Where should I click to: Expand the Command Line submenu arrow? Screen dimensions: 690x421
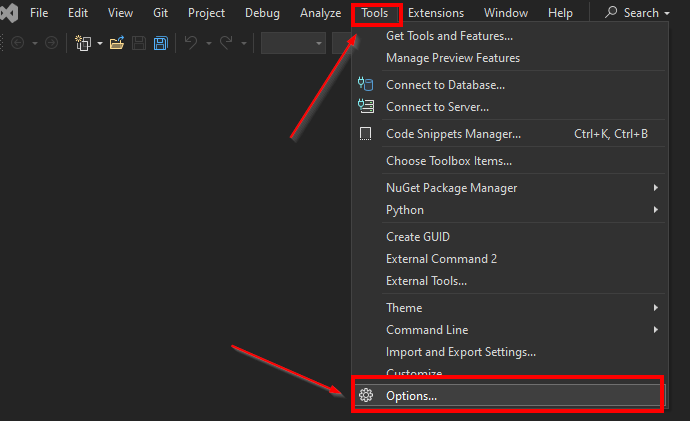[x=656, y=329]
